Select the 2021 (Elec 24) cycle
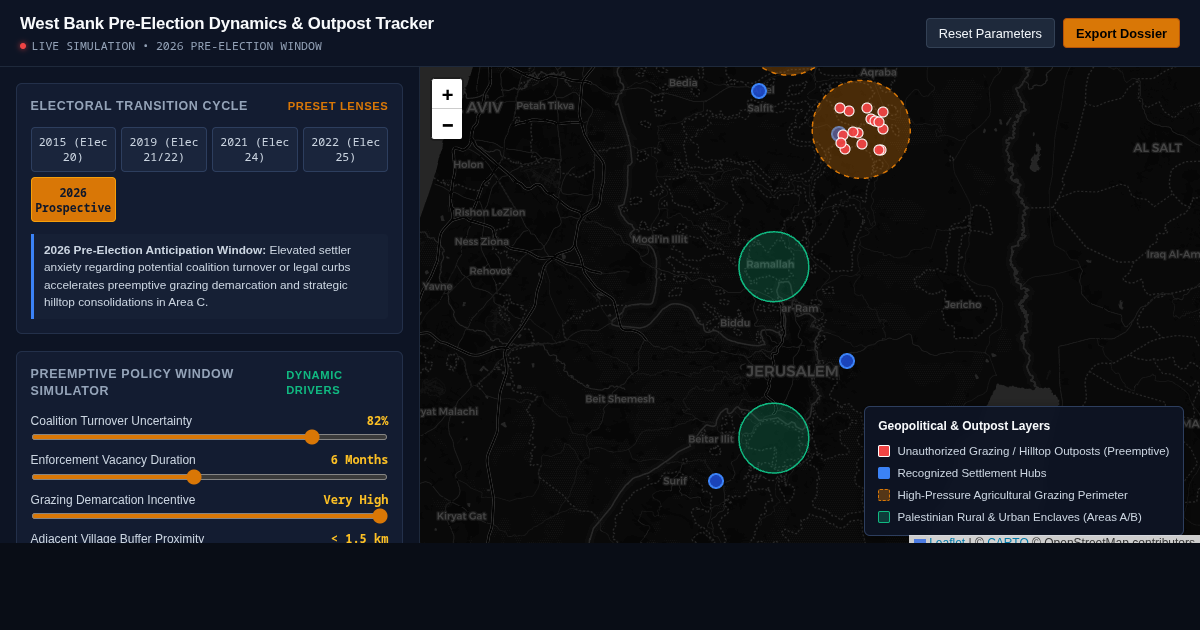Viewport: 1200px width, 630px height. click(x=255, y=150)
